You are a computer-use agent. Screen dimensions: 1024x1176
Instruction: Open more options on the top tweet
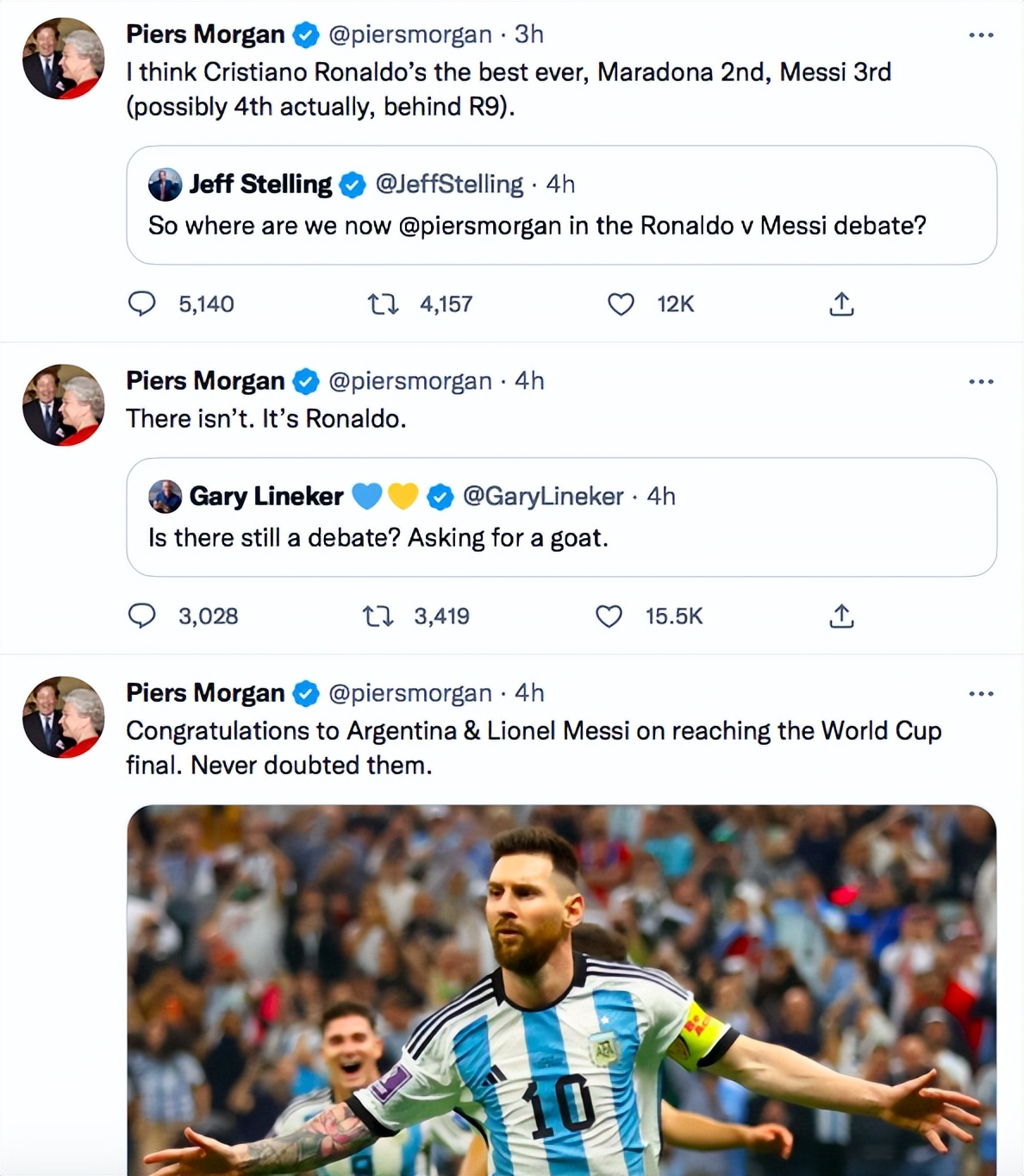[981, 35]
